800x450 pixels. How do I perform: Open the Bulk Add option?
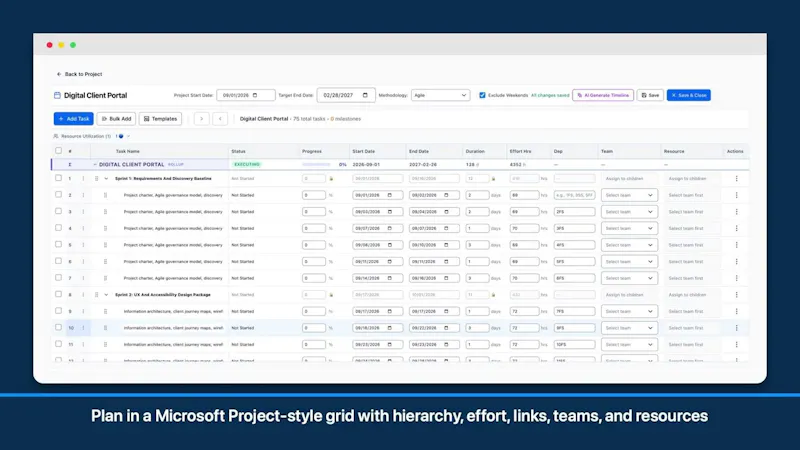(116, 119)
